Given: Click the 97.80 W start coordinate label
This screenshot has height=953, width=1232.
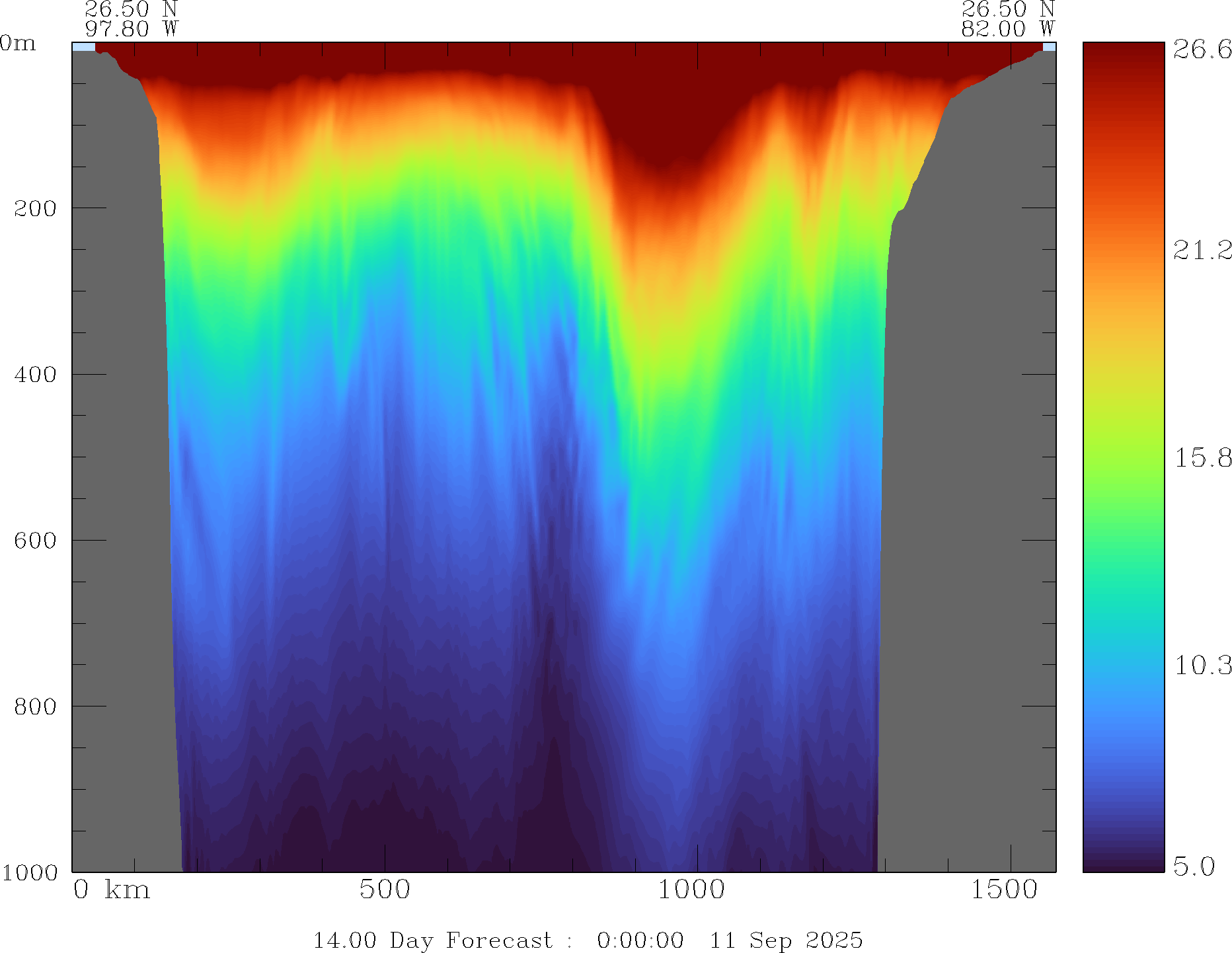Looking at the screenshot, I should [x=132, y=29].
